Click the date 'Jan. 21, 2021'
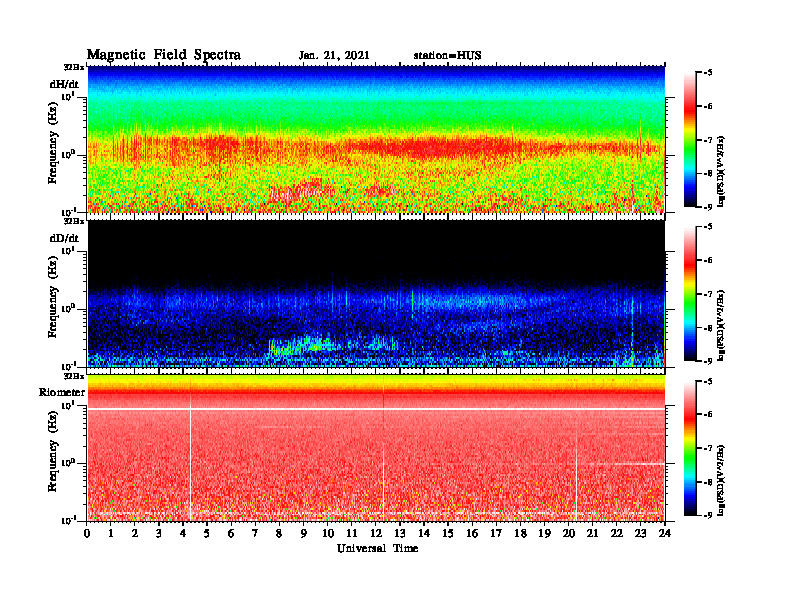 (334, 56)
